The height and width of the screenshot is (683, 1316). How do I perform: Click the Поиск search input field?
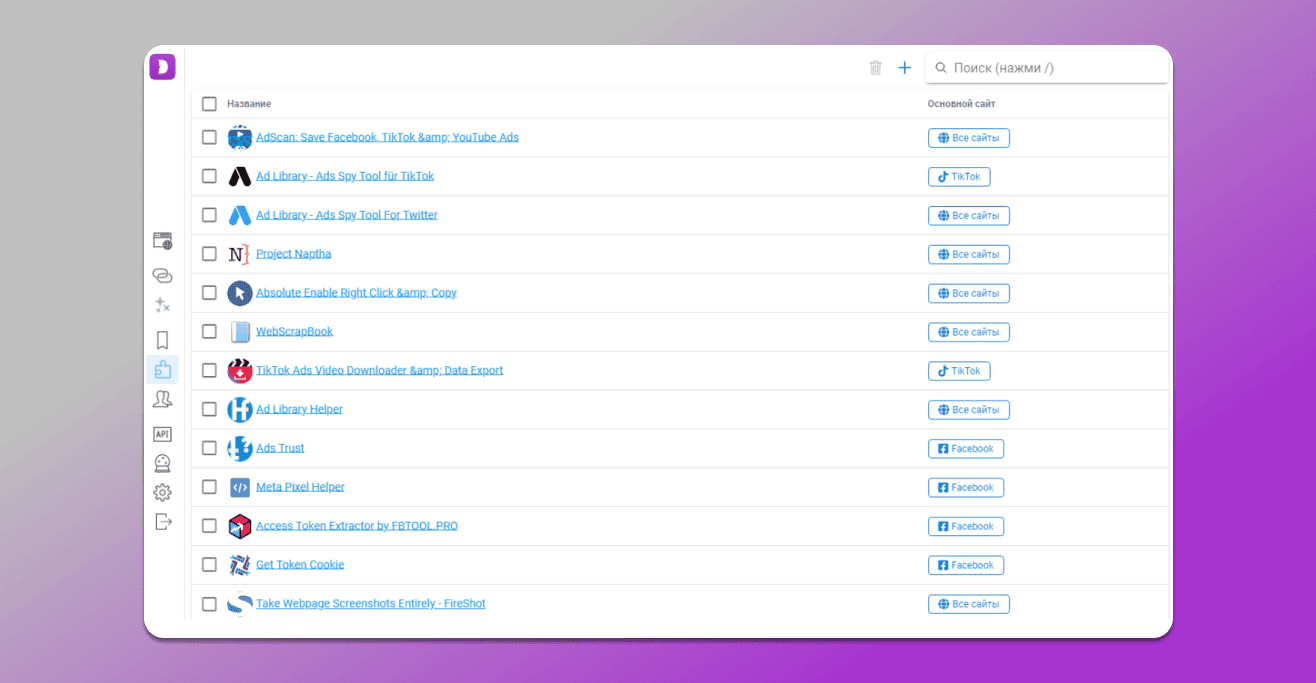click(x=1047, y=68)
